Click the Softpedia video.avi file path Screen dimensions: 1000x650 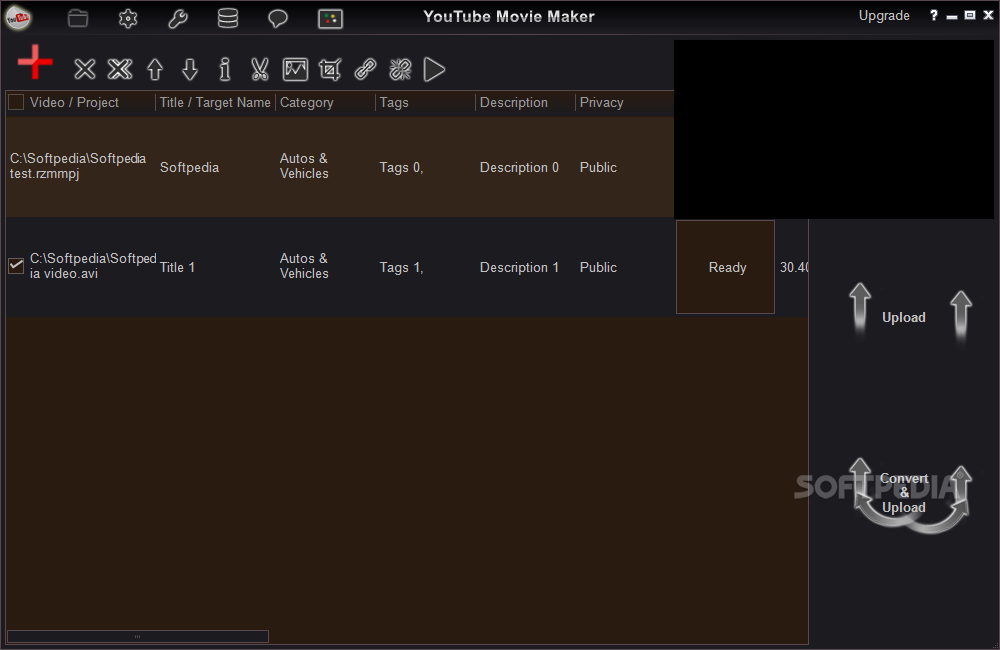pos(93,266)
